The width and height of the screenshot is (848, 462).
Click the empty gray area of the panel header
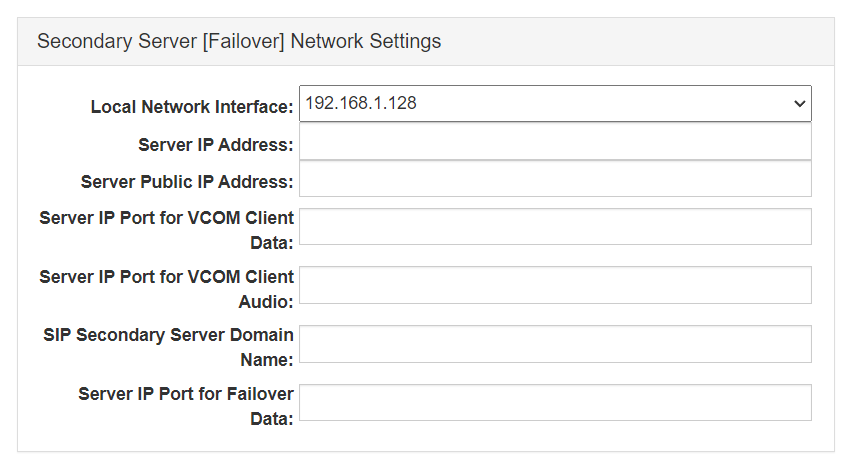tap(640, 42)
